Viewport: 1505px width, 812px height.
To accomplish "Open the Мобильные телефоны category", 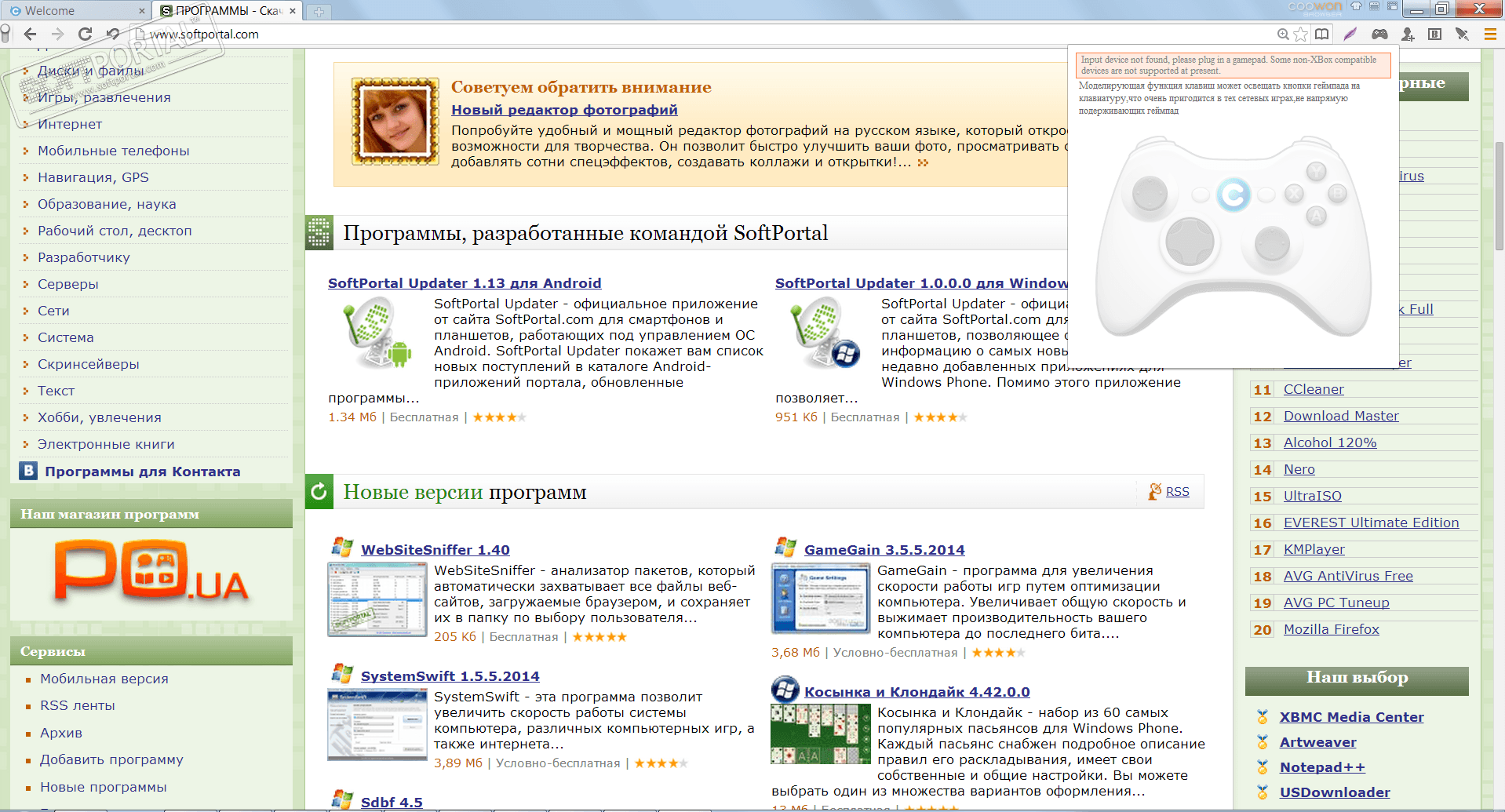I will pos(114,151).
